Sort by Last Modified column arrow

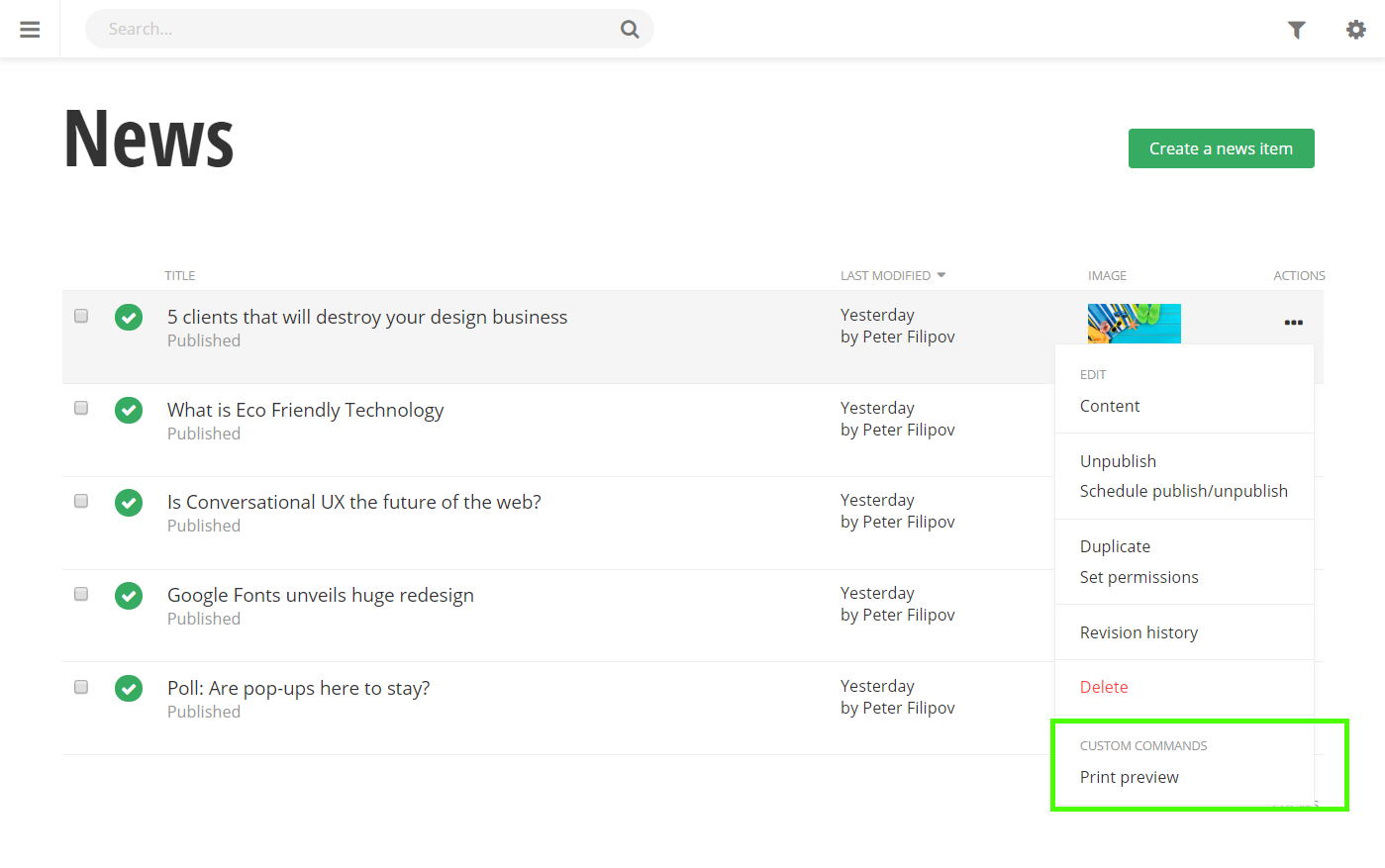click(940, 275)
